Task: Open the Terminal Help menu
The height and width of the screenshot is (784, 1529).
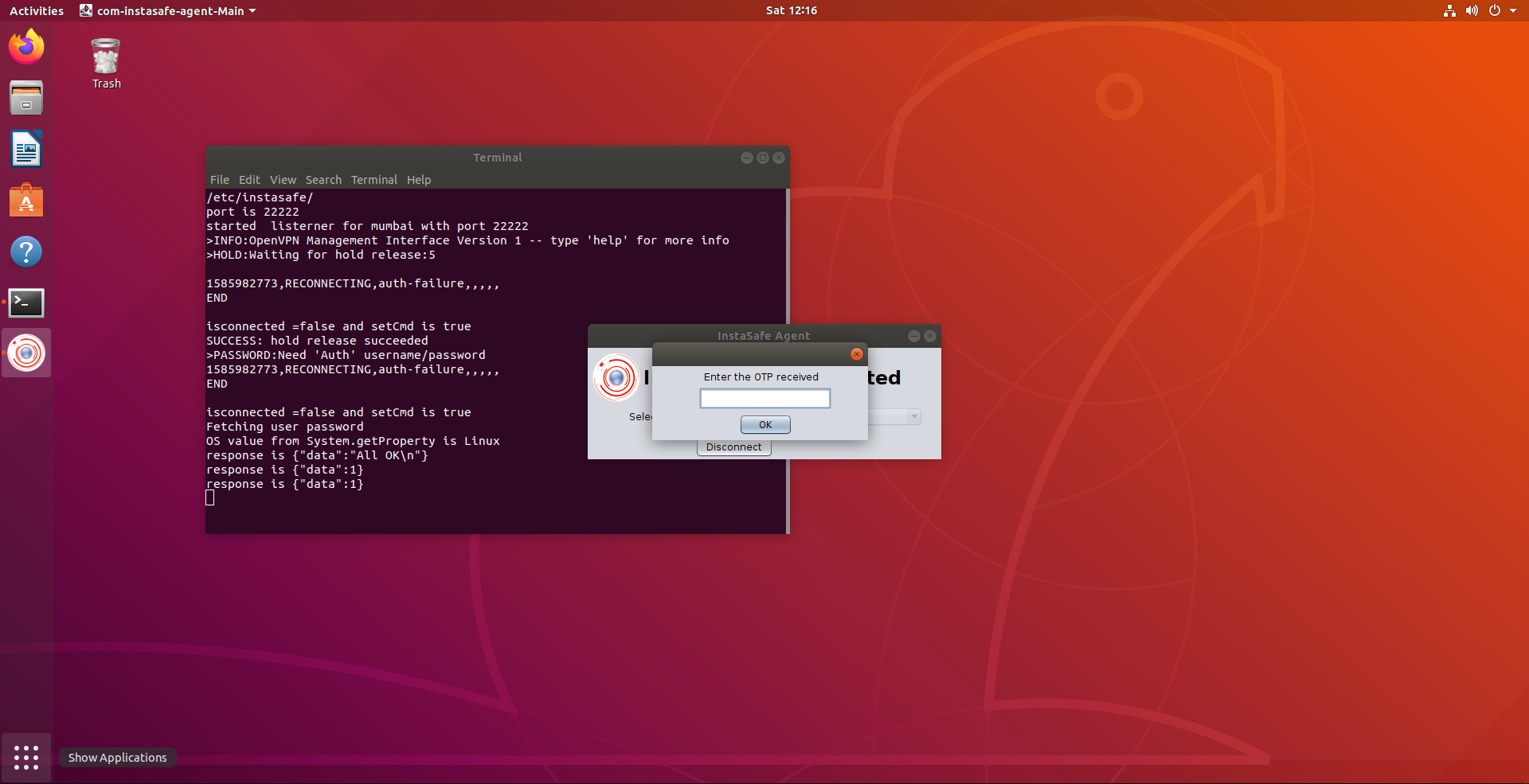Action: [419, 180]
